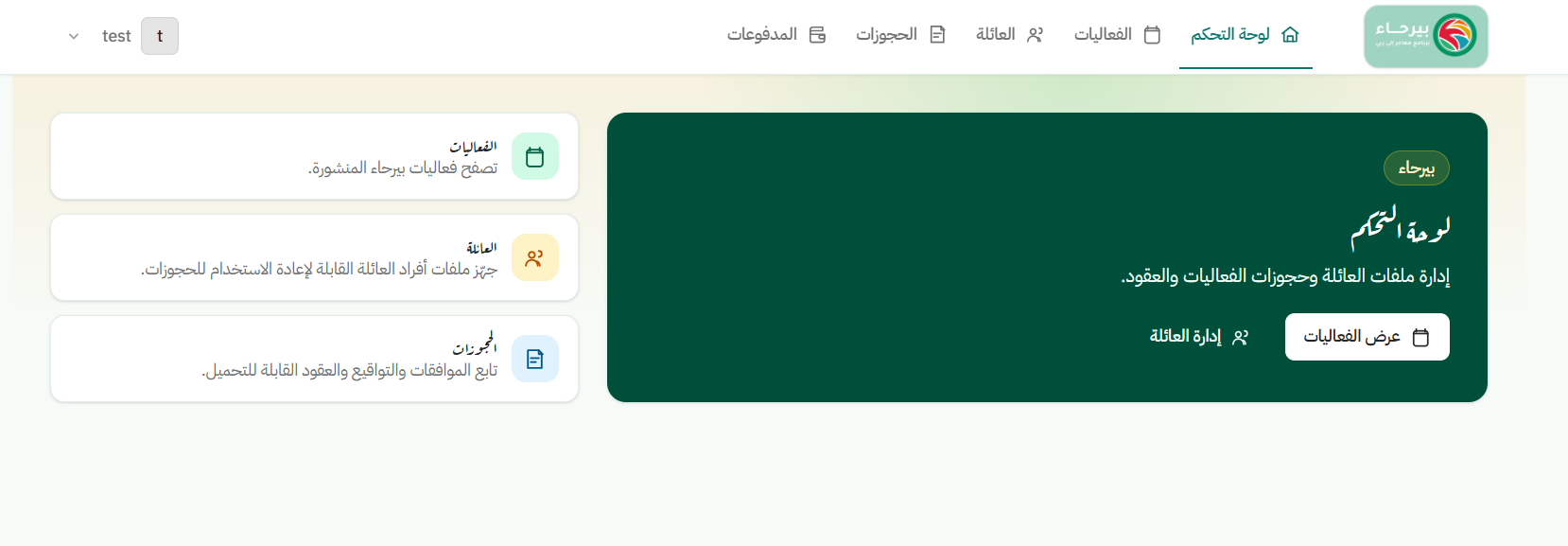The image size is (1568, 546).
Task: Expand the user menu chevron beside test
Action: 74,36
